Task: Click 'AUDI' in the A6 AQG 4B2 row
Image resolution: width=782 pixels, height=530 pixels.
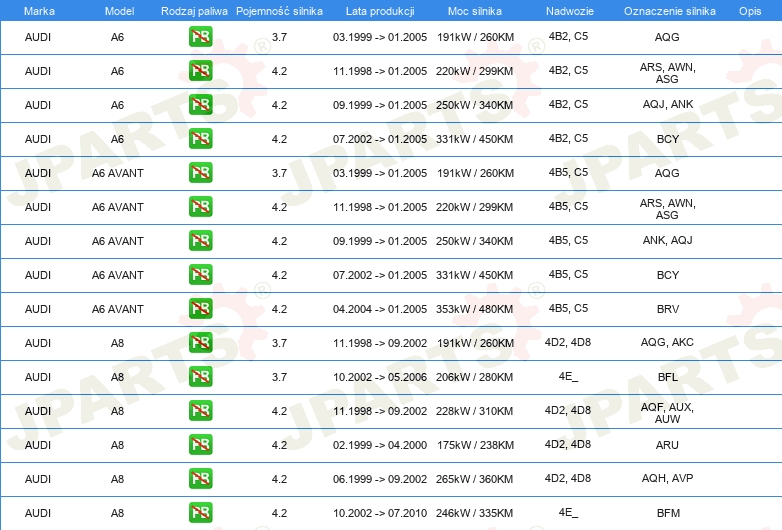Action: click(38, 37)
